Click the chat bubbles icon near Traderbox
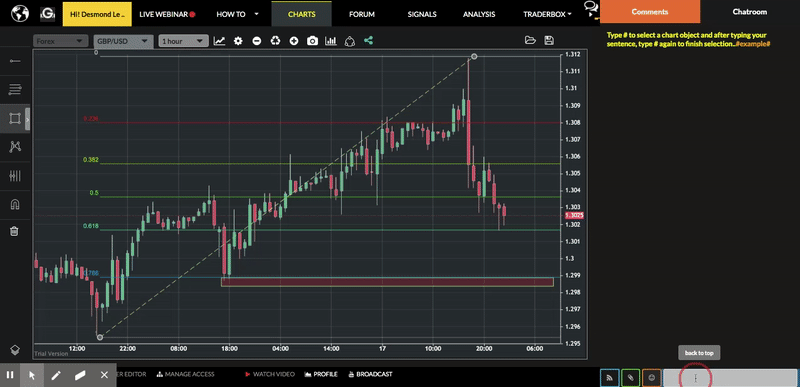 [x=591, y=8]
